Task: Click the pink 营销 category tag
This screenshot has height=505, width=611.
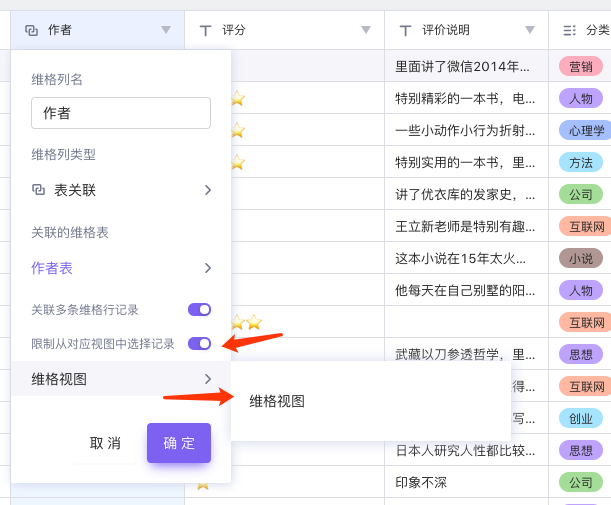Action: pos(580,67)
